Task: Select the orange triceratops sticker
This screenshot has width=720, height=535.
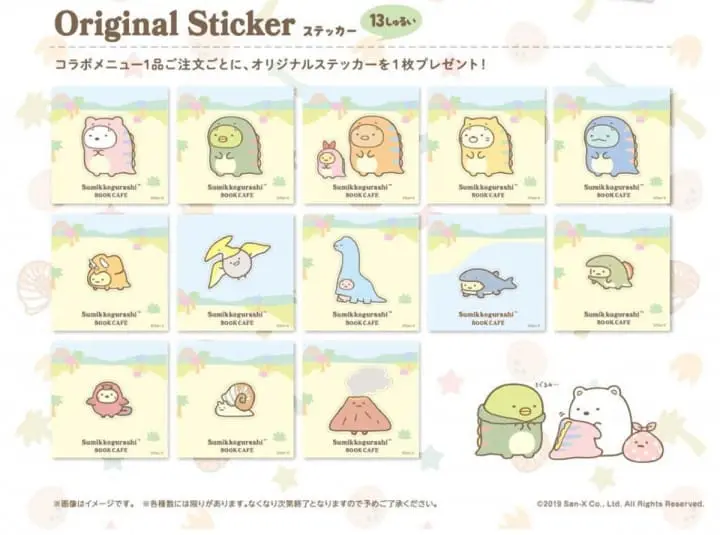Action: pyautogui.click(x=110, y=273)
